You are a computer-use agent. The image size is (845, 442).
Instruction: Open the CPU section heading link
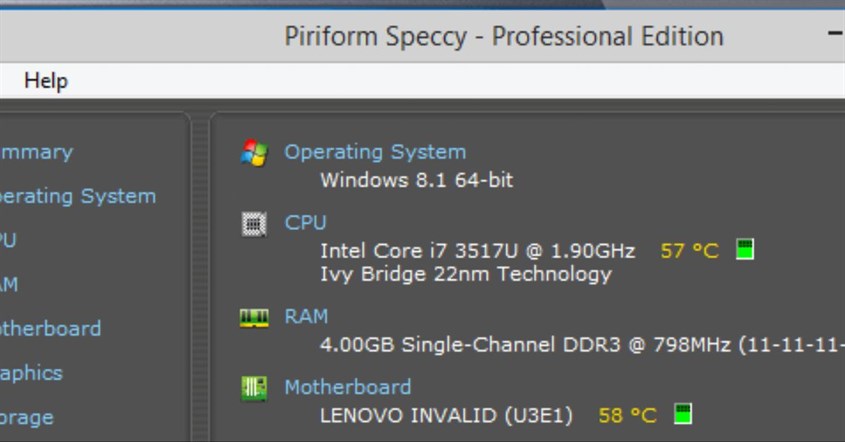(x=306, y=223)
